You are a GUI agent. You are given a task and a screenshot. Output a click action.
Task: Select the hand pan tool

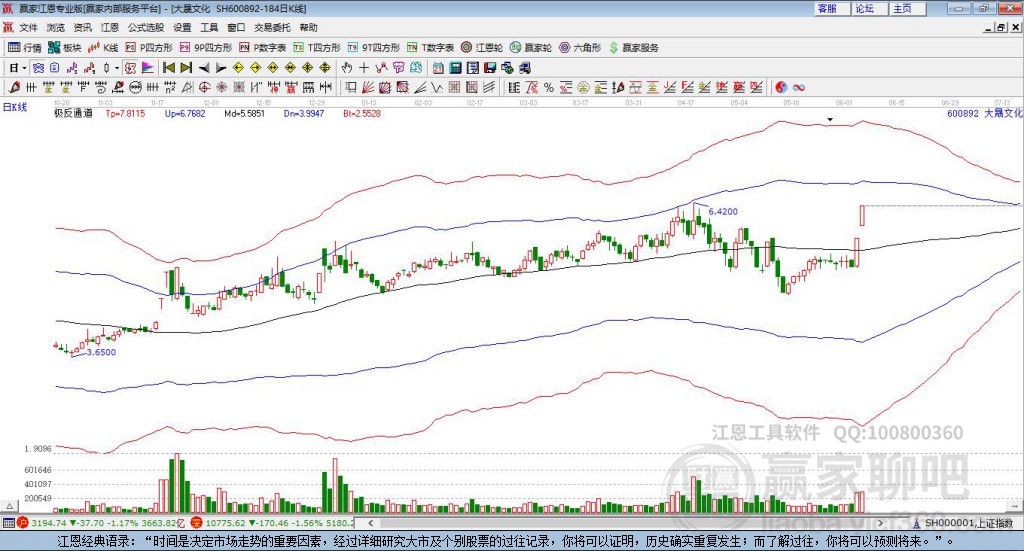coord(347,68)
